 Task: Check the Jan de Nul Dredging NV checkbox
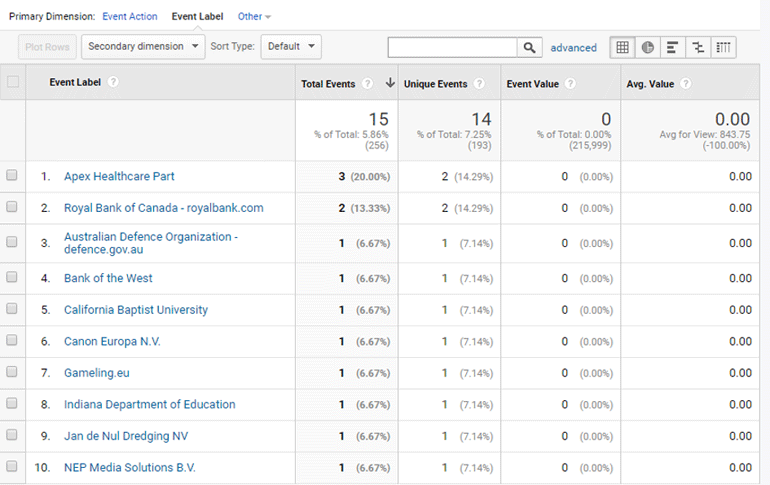(x=12, y=435)
